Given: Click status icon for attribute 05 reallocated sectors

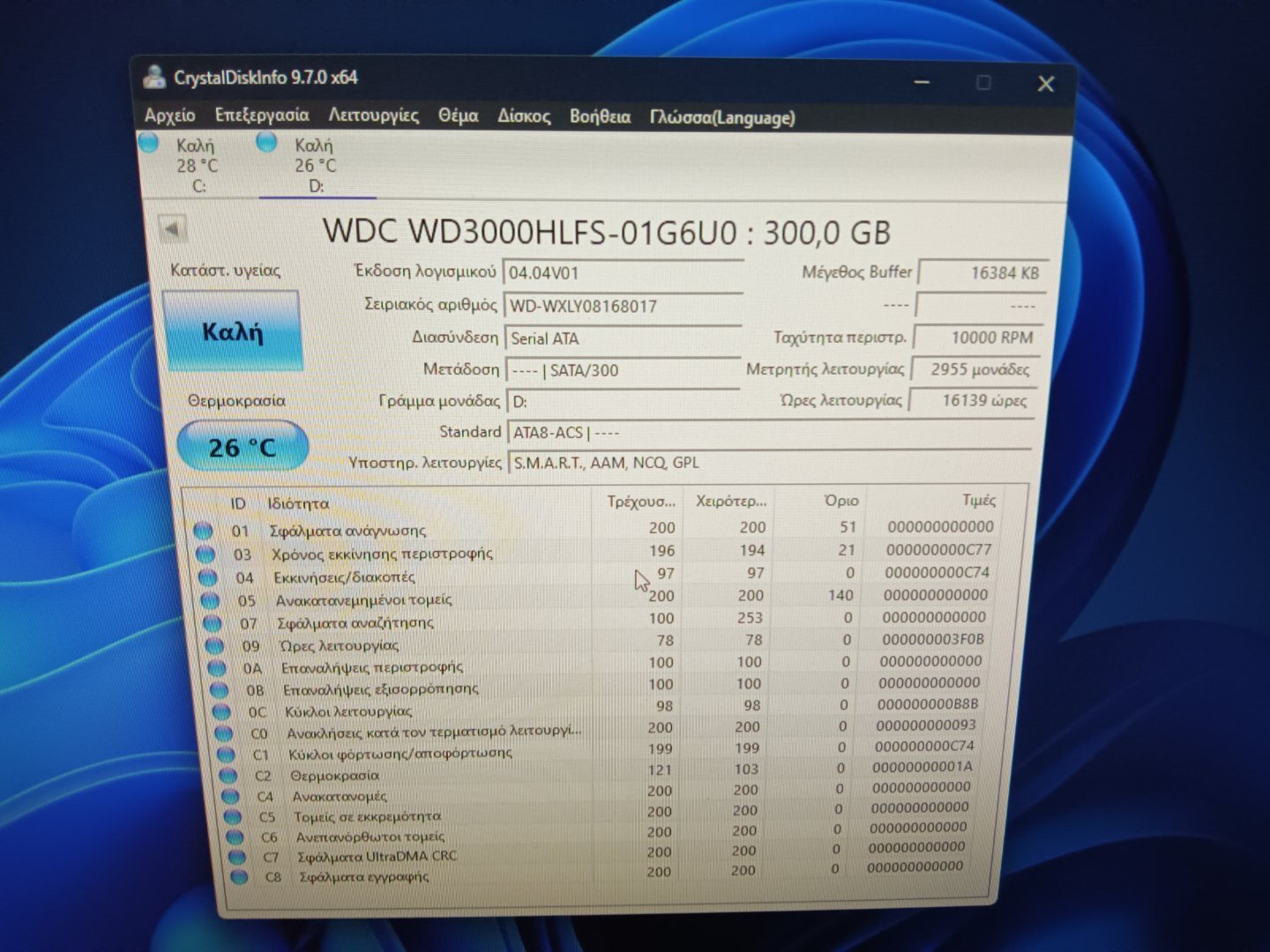Looking at the screenshot, I should coord(210,600).
